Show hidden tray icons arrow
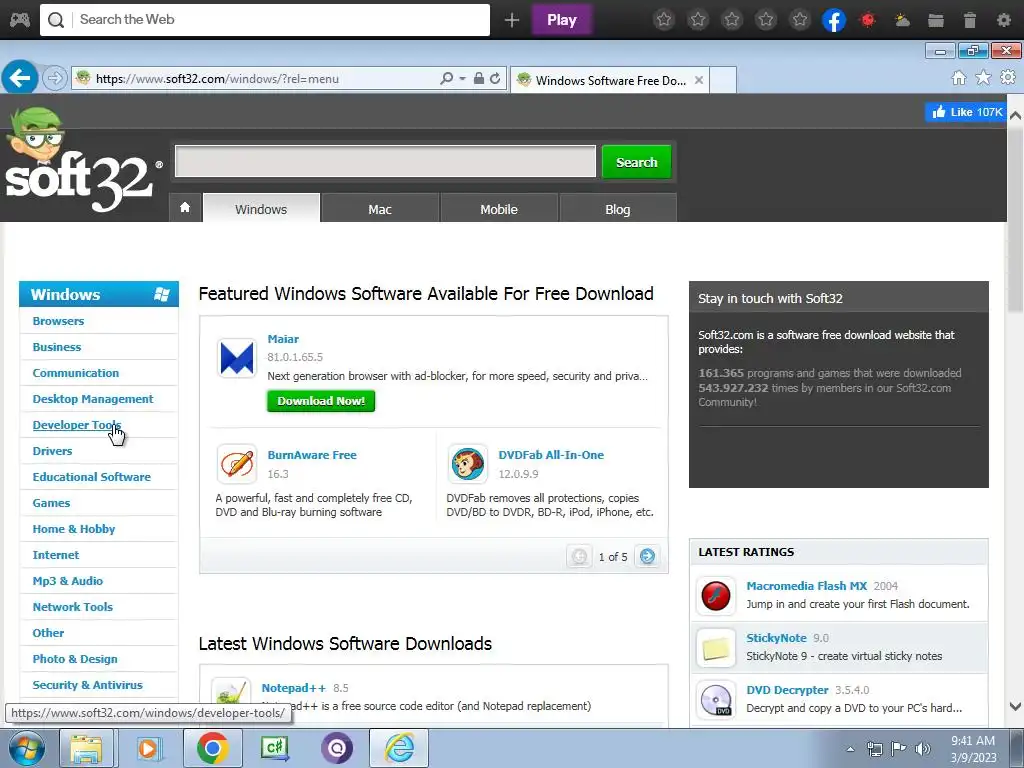This screenshot has height=768, width=1024. click(850, 749)
